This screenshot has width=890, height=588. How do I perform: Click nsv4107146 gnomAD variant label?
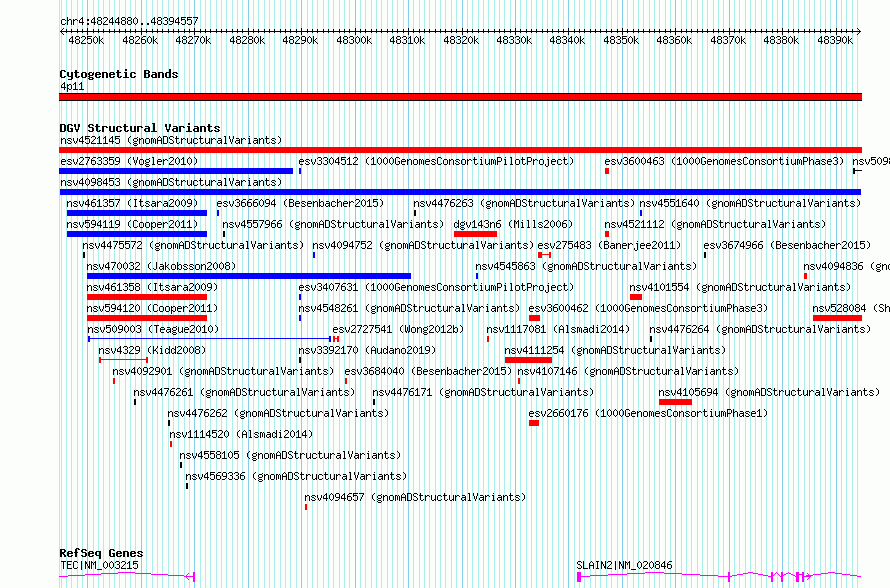click(628, 371)
